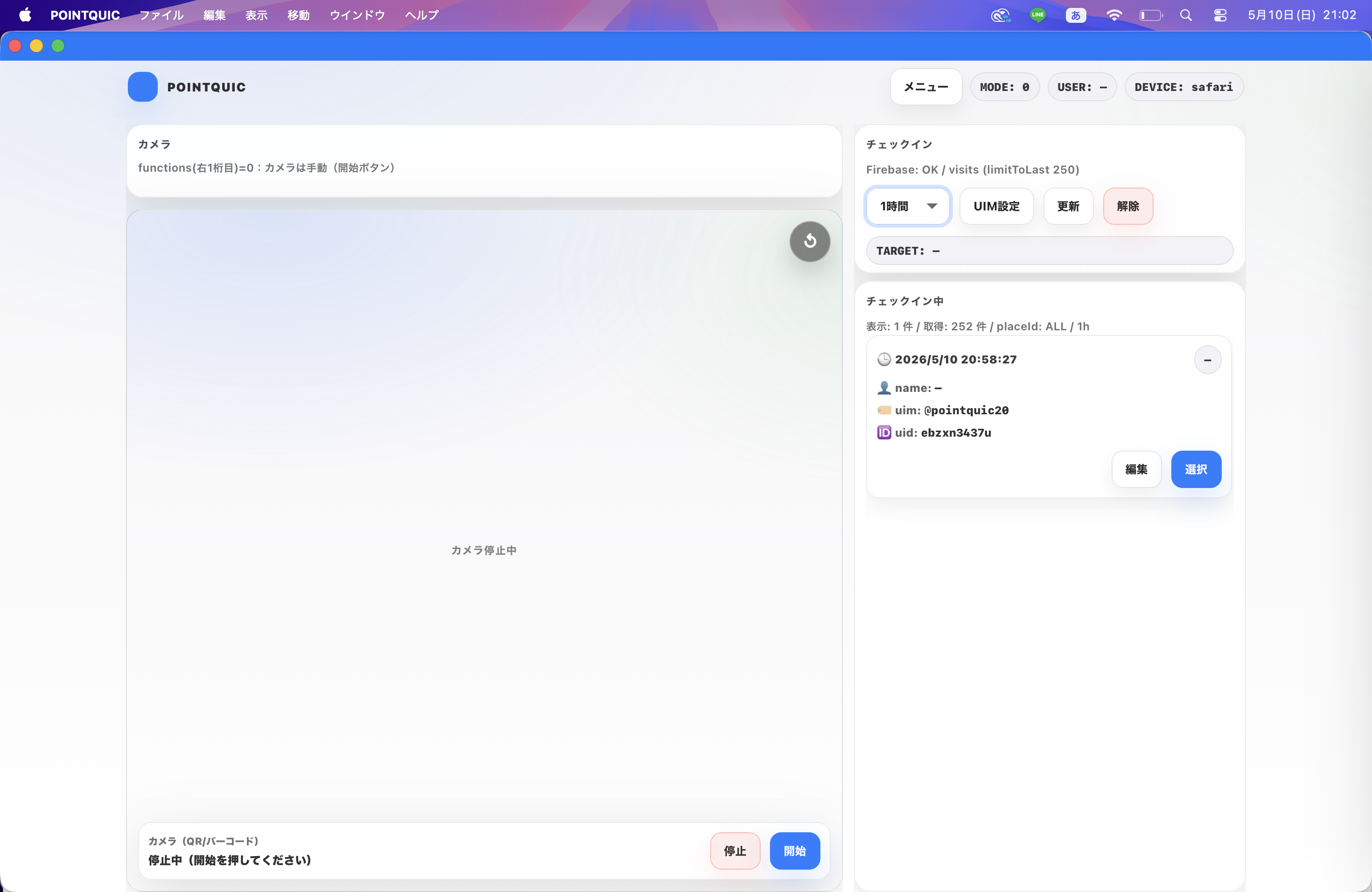This screenshot has height=892, width=1372.
Task: Click the tag icon next to uim
Action: pyautogui.click(x=884, y=410)
